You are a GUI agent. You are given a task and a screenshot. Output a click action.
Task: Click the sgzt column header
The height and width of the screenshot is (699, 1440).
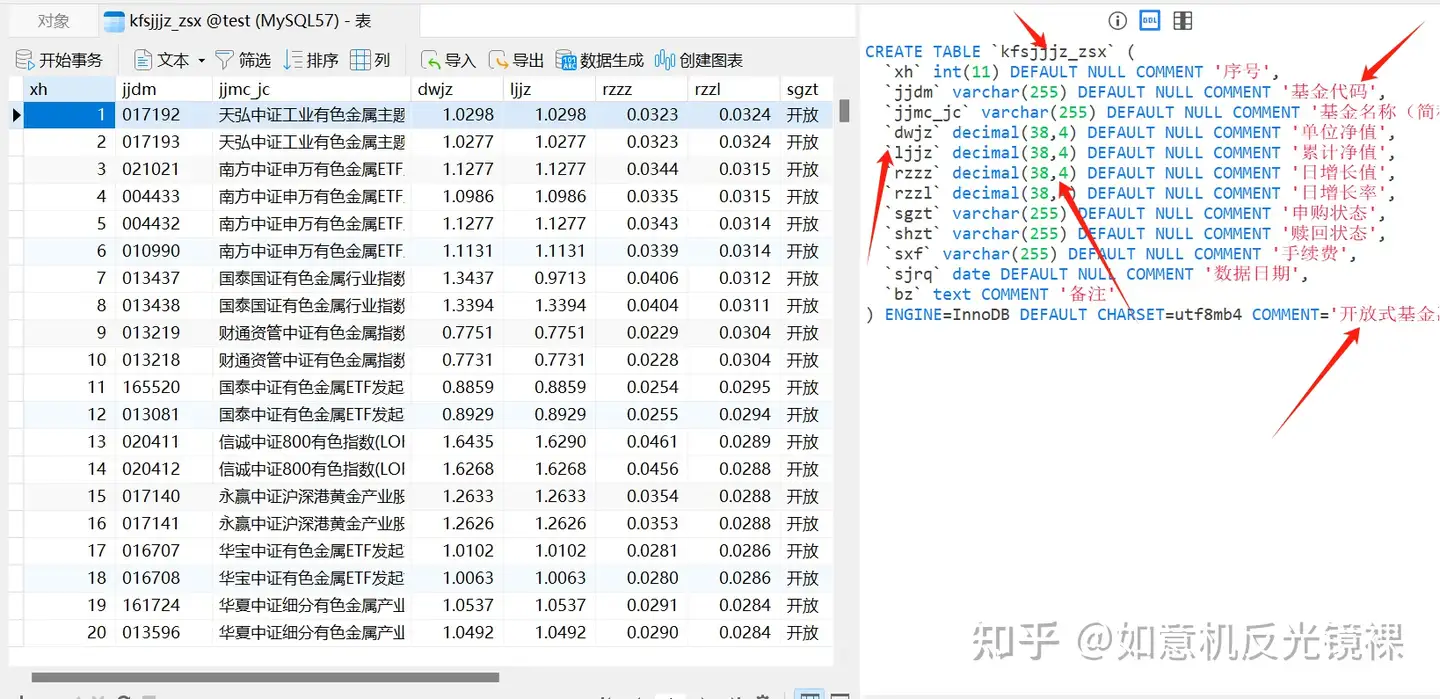[806, 89]
